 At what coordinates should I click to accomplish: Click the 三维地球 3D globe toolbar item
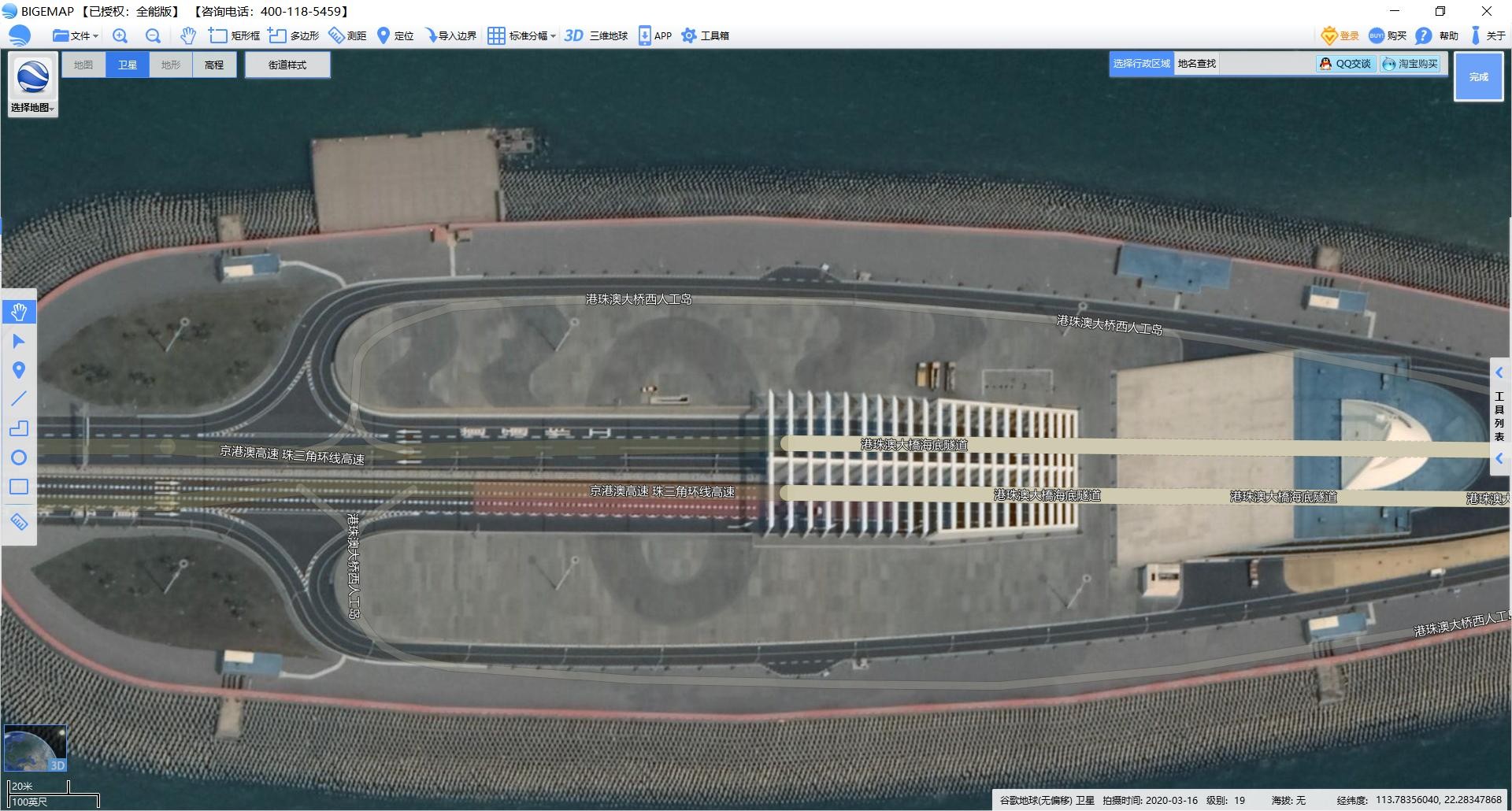597,35
